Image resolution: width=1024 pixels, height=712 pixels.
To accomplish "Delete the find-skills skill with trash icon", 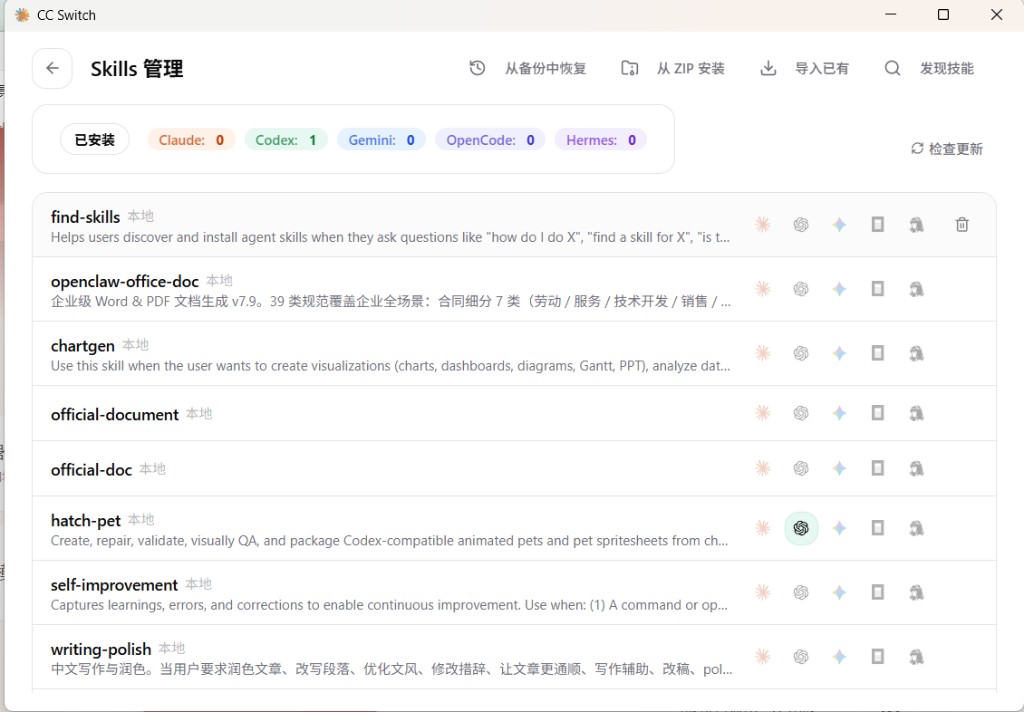I will [962, 225].
